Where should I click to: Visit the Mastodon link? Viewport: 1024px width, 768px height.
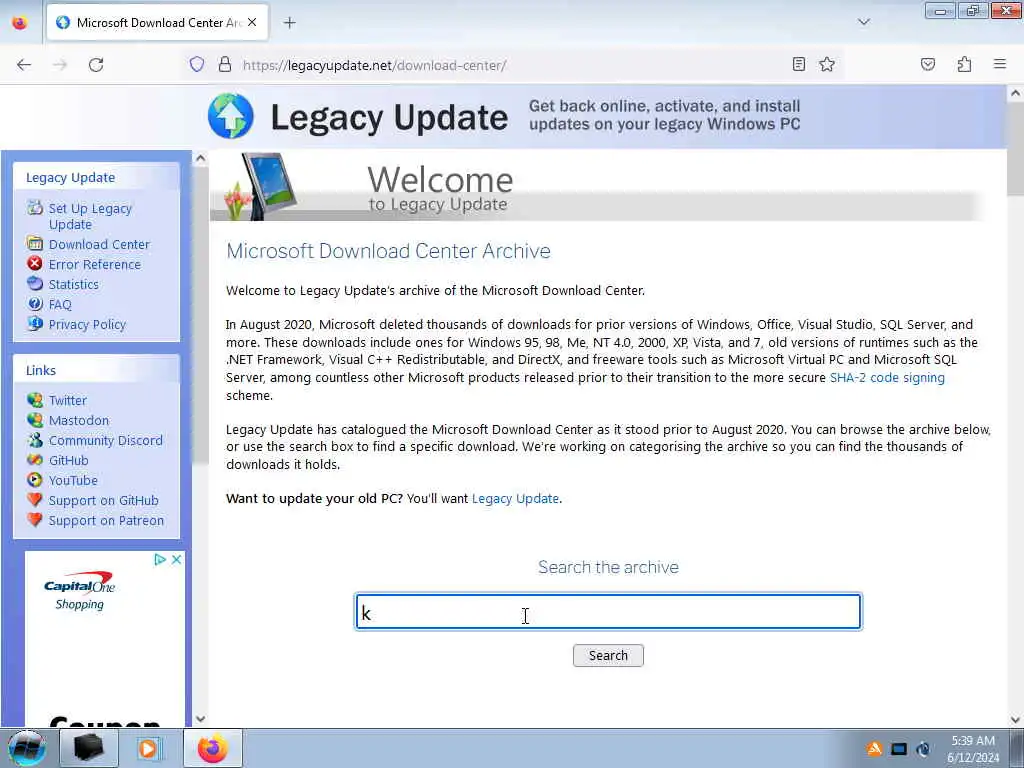pos(79,421)
